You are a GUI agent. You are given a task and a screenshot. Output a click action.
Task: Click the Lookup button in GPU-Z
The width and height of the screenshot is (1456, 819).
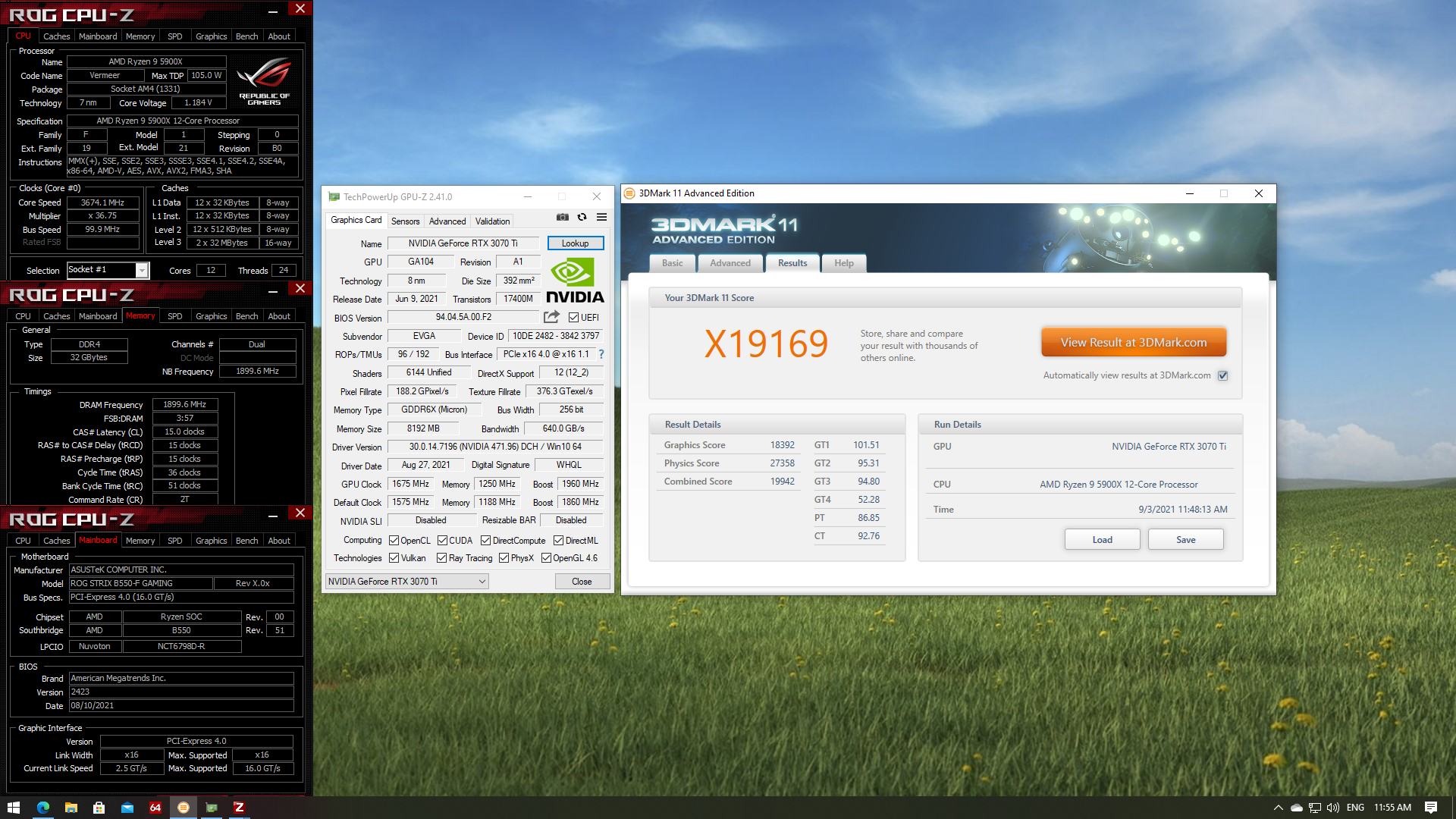click(x=575, y=243)
